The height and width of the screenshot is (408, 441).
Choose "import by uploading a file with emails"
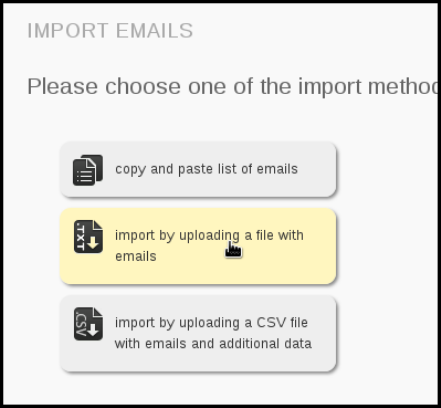click(198, 246)
